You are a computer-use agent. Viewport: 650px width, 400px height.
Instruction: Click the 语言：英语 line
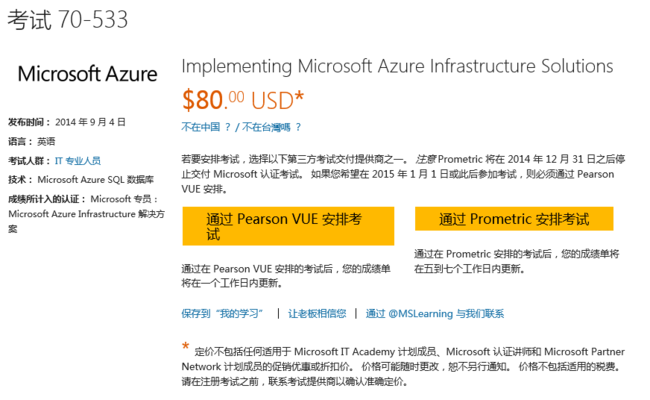coord(32,141)
